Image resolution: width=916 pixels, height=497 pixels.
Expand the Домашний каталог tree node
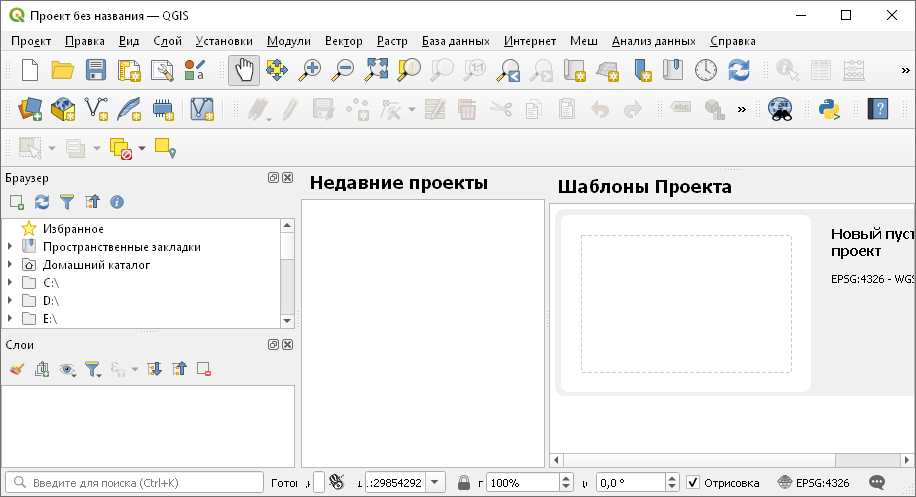[x=10, y=265]
